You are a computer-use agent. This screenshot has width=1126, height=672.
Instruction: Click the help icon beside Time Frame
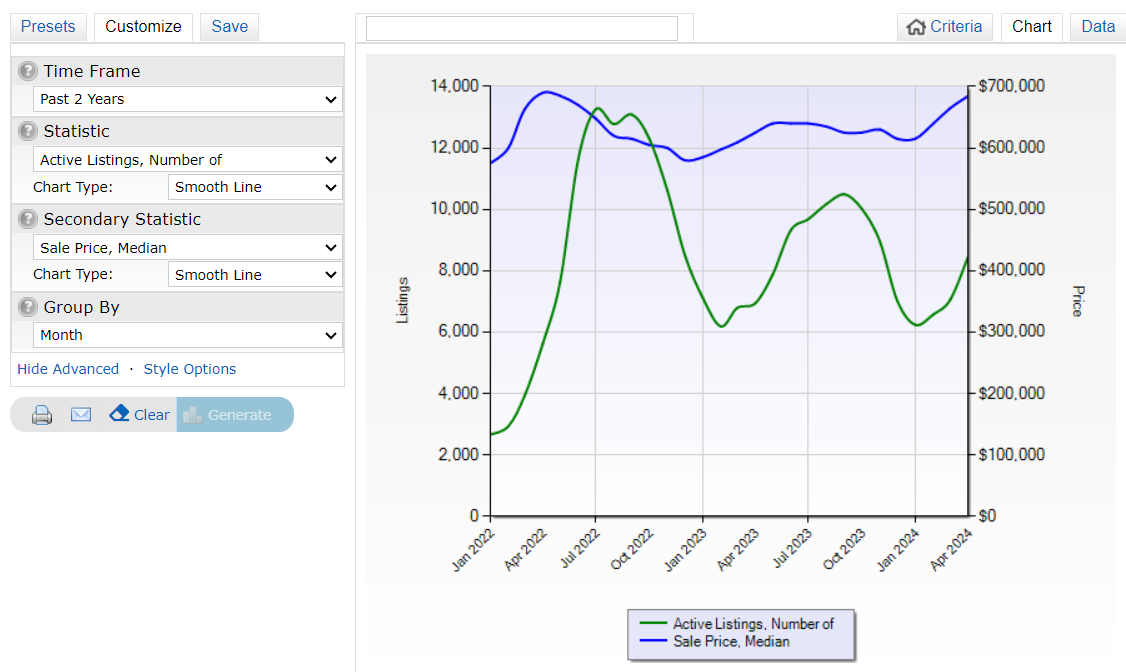(28, 72)
